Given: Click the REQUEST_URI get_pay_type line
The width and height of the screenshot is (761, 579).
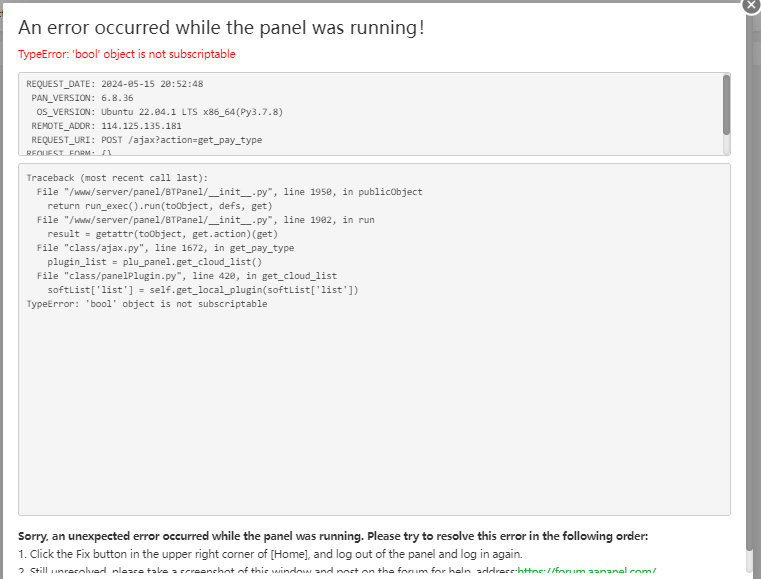Looking at the screenshot, I should 146,140.
